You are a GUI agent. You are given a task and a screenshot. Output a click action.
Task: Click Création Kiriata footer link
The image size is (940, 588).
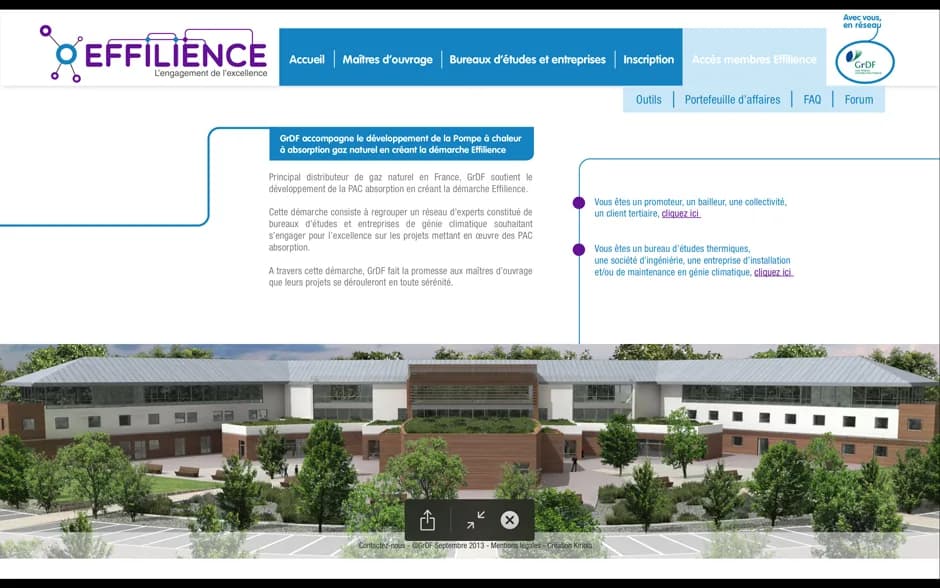[570, 545]
